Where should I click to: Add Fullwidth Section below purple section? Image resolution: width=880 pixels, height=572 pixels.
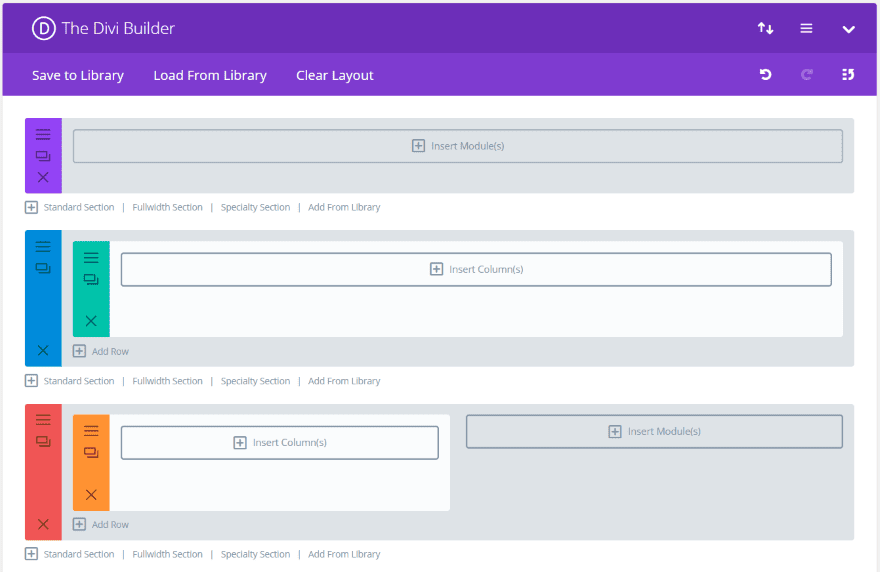(x=167, y=207)
